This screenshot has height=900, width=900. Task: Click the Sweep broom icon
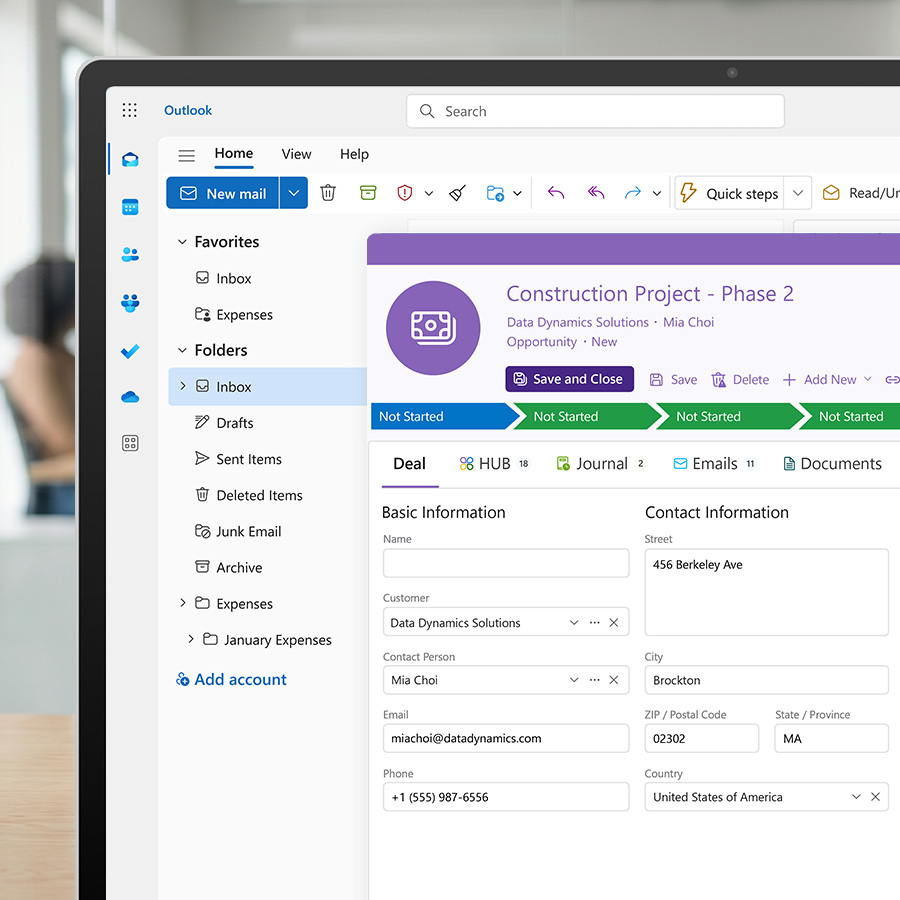pyautogui.click(x=457, y=193)
